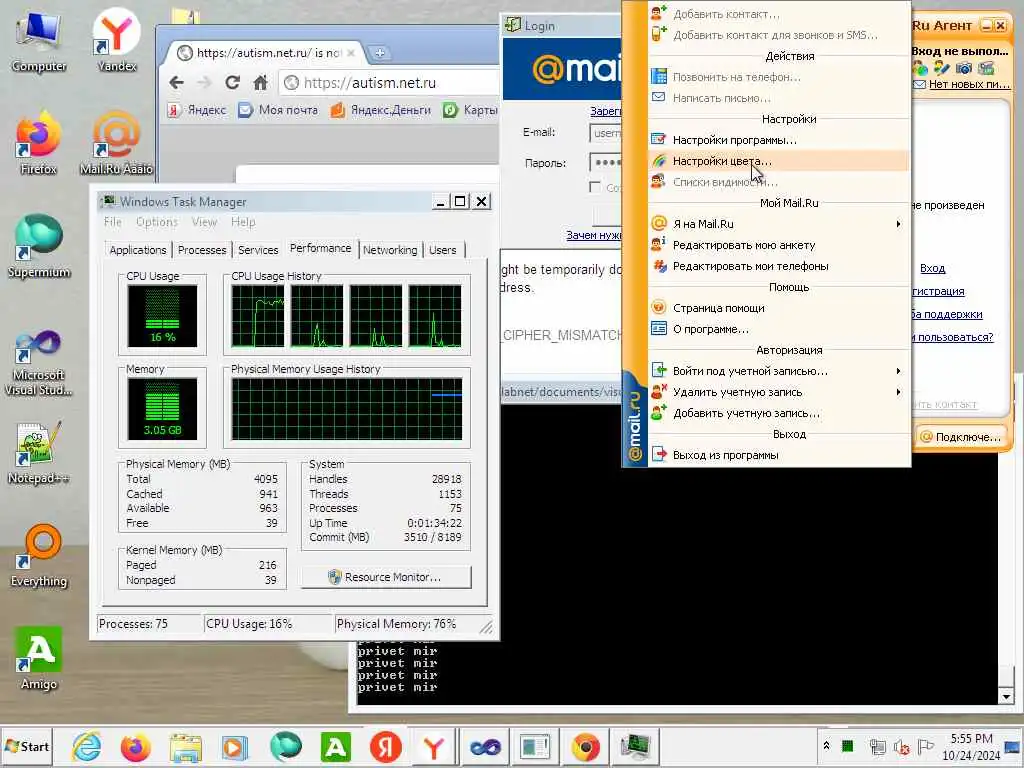The height and width of the screenshot is (768, 1024).
Task: Close the autism.net.ru browser tab
Action: coord(351,53)
